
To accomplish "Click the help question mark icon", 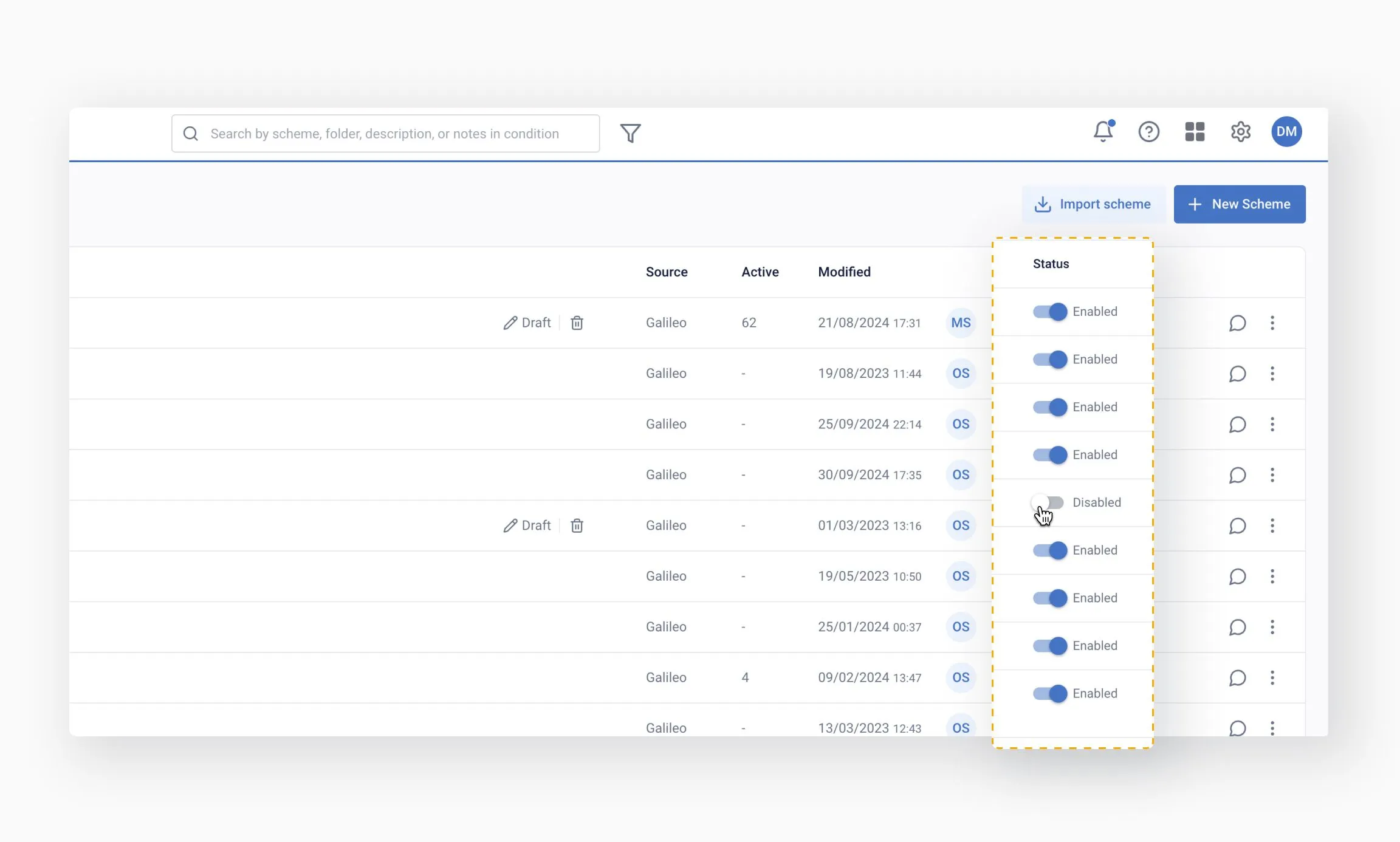I will coord(1148,132).
